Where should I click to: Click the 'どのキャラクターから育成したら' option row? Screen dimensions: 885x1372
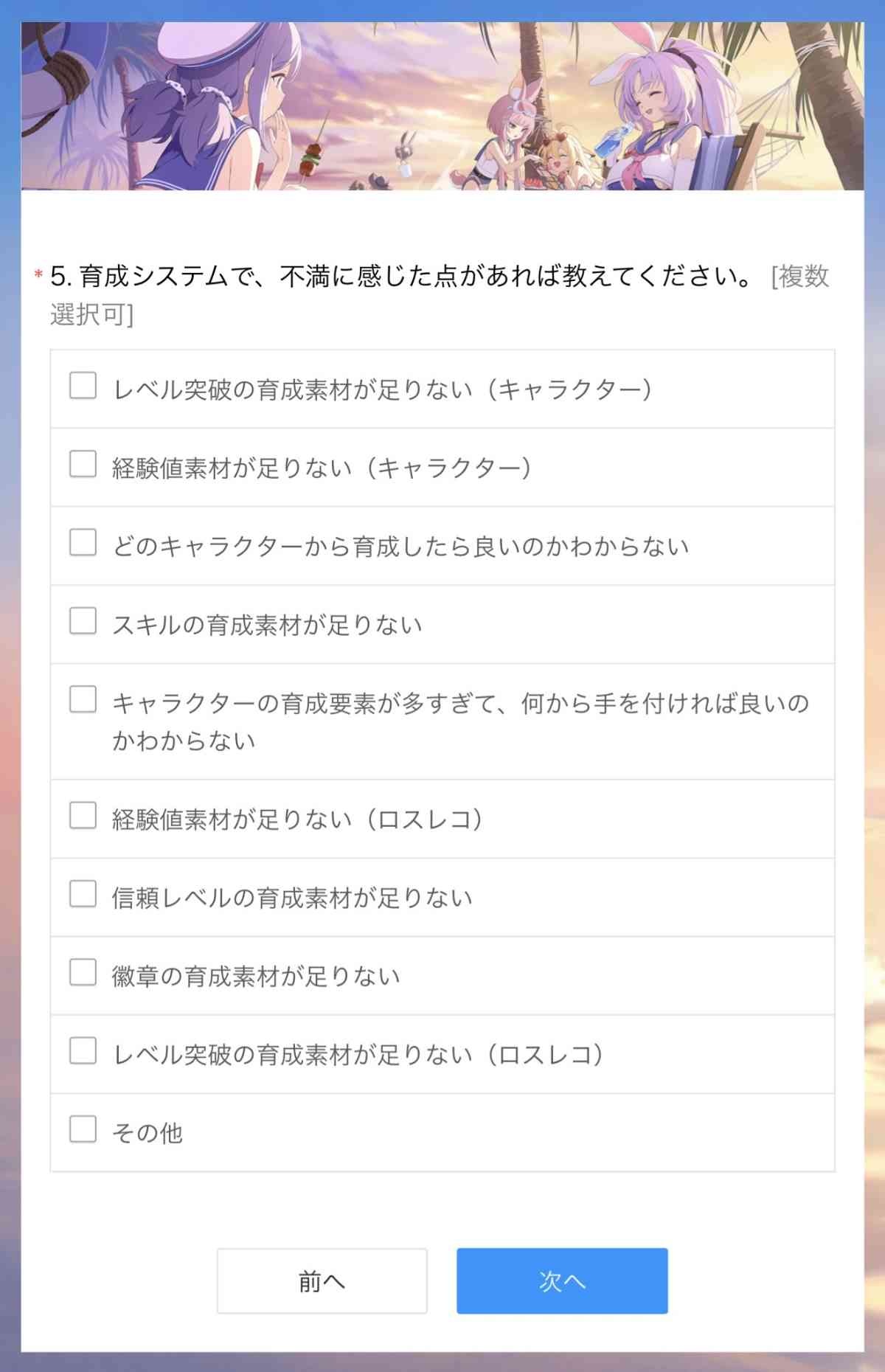(442, 547)
